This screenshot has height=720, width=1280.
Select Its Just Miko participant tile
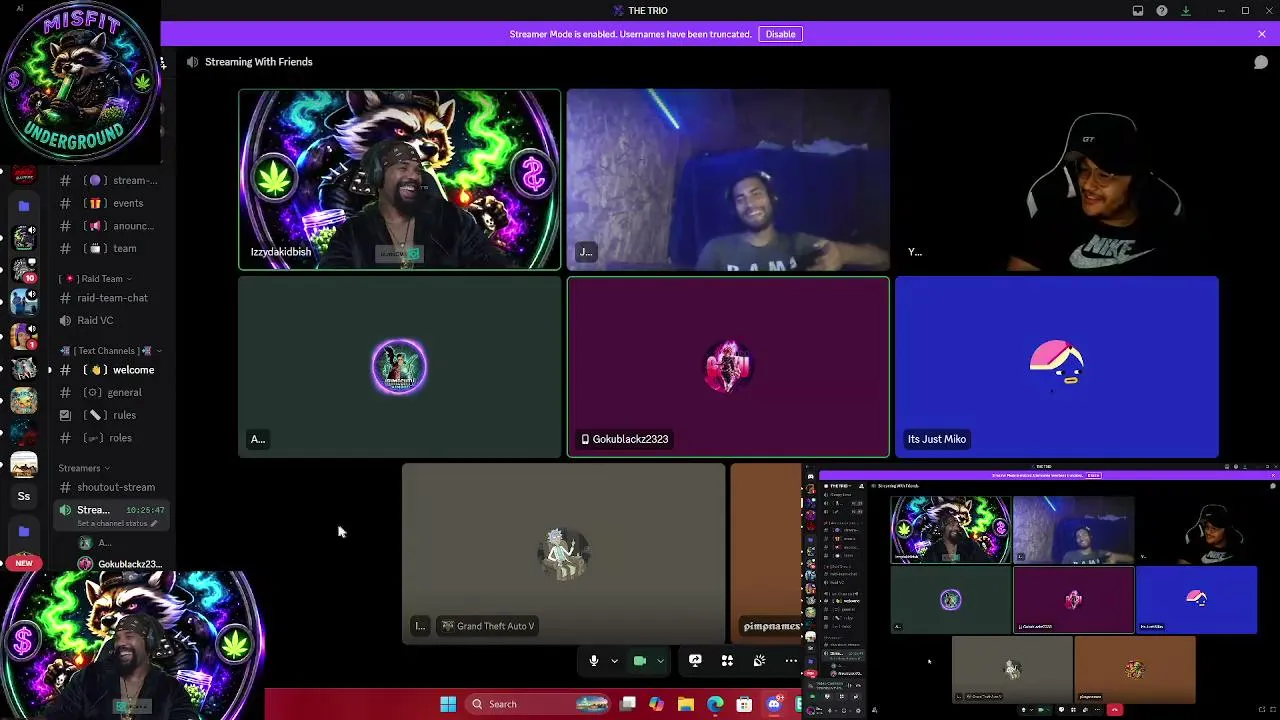(x=1057, y=367)
